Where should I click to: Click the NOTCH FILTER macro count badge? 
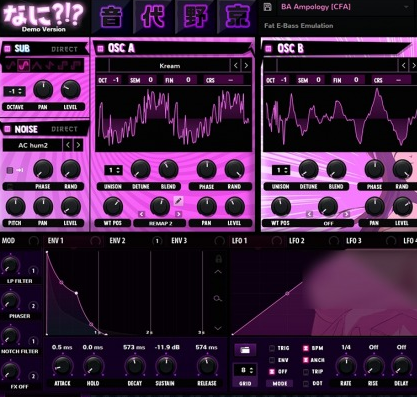point(33,341)
